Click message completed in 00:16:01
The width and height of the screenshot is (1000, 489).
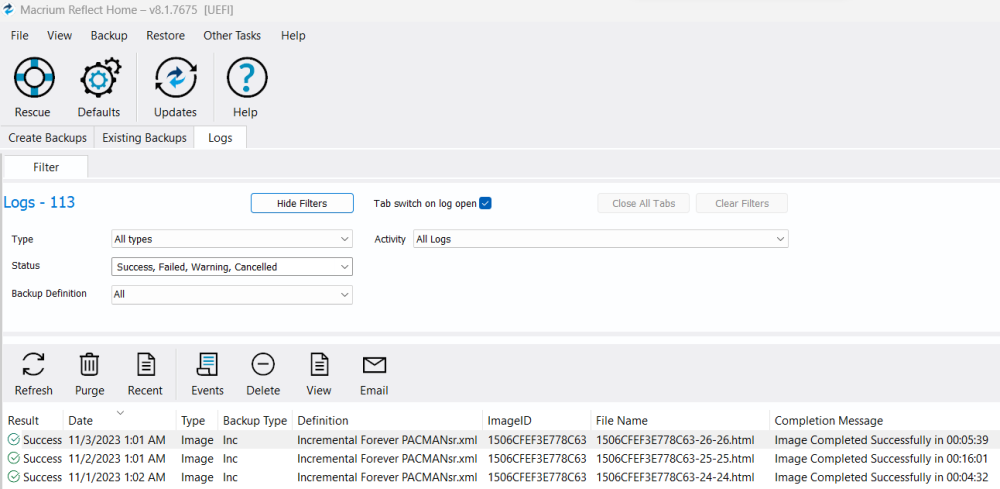(881, 459)
